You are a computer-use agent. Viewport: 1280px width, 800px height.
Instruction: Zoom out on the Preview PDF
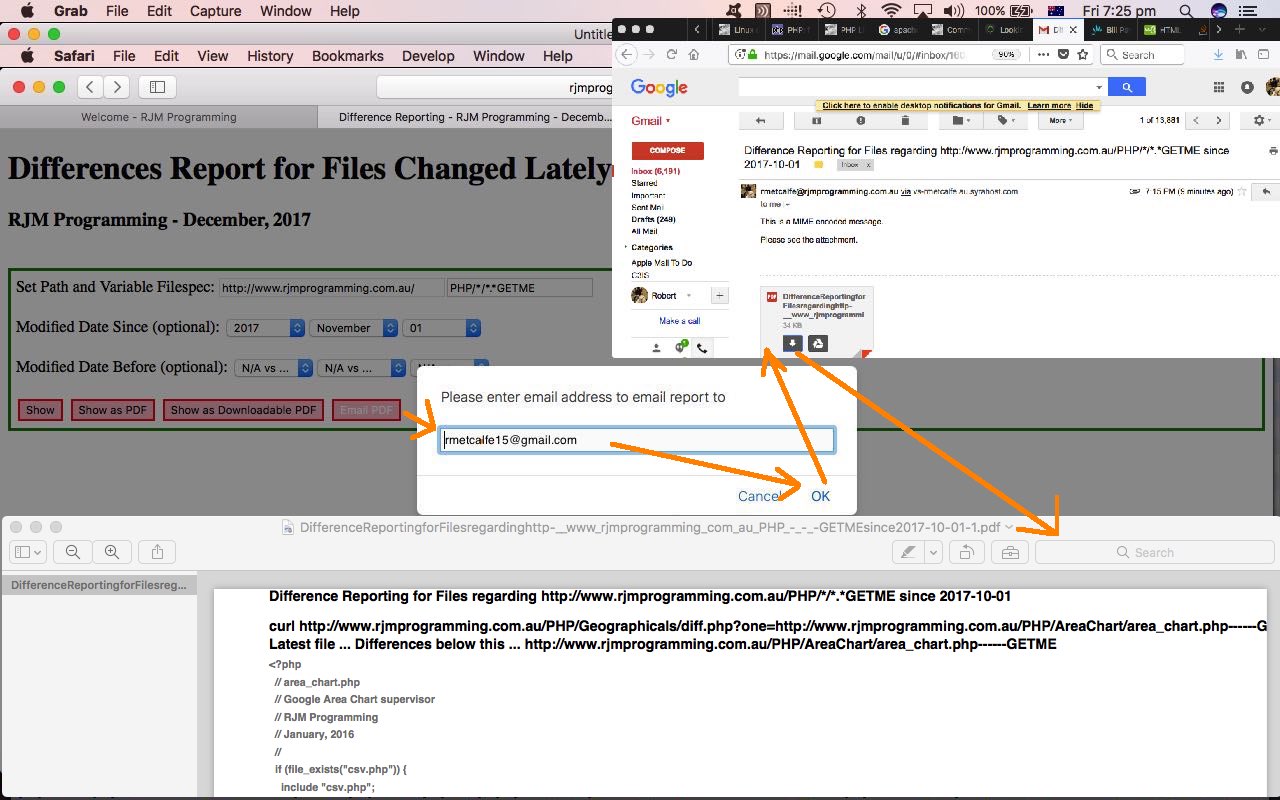pyautogui.click(x=73, y=552)
